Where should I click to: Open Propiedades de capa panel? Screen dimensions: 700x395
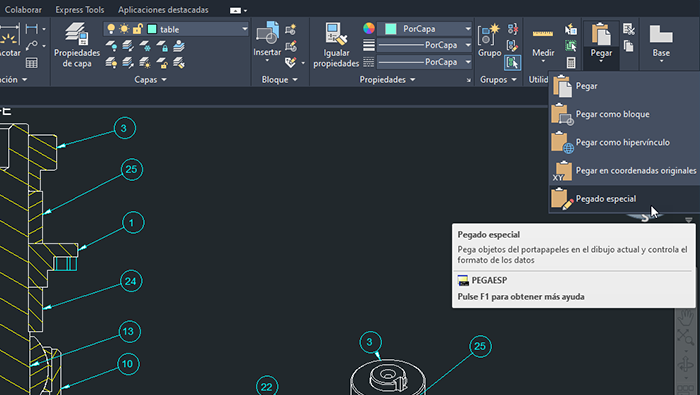(77, 45)
